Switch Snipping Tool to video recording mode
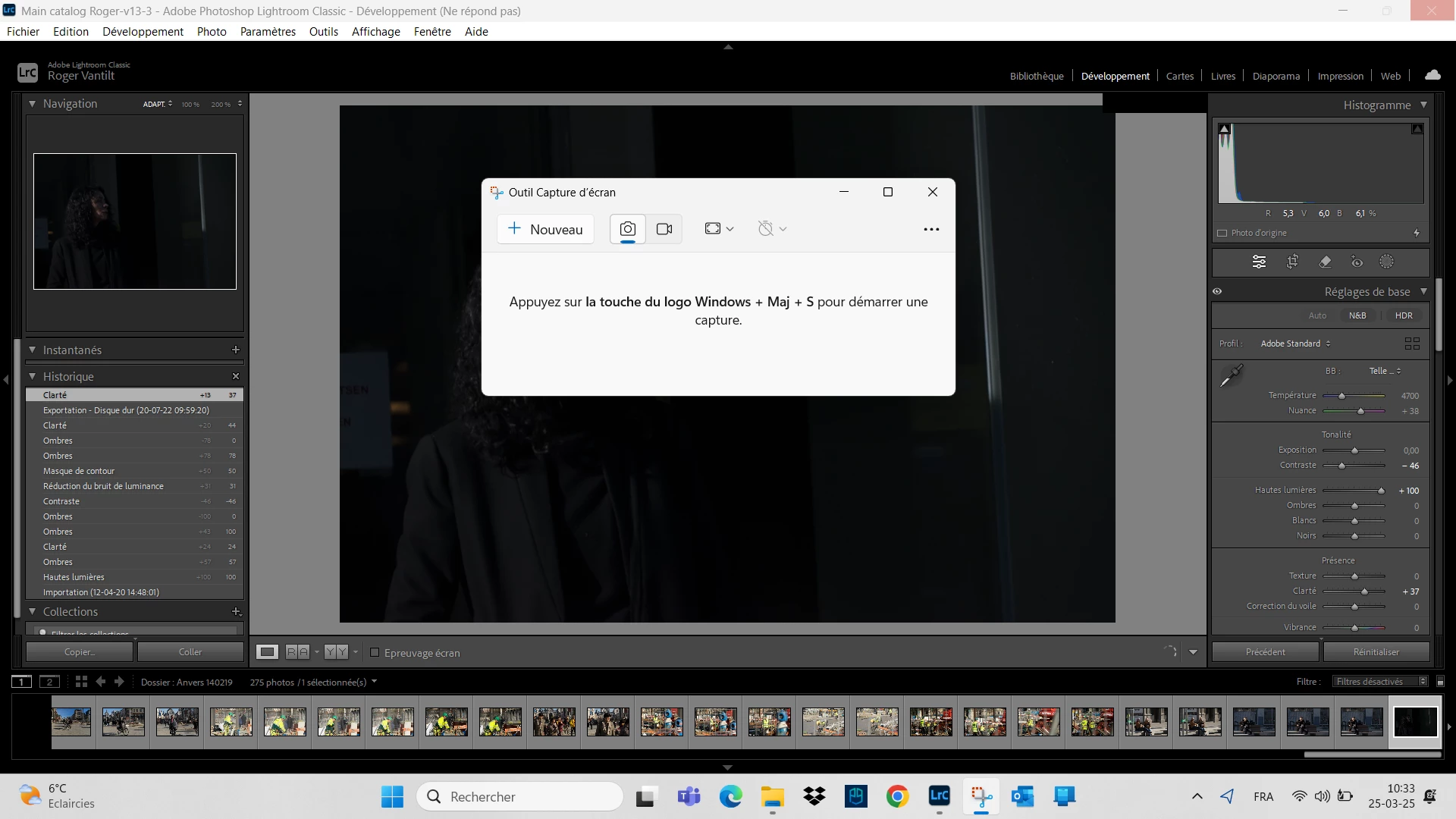The width and height of the screenshot is (1456, 819). coord(664,229)
